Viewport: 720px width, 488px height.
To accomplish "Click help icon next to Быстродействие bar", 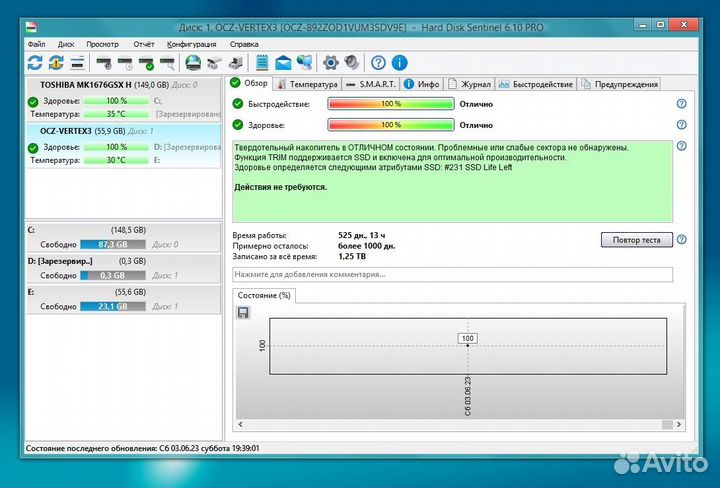I will (682, 104).
